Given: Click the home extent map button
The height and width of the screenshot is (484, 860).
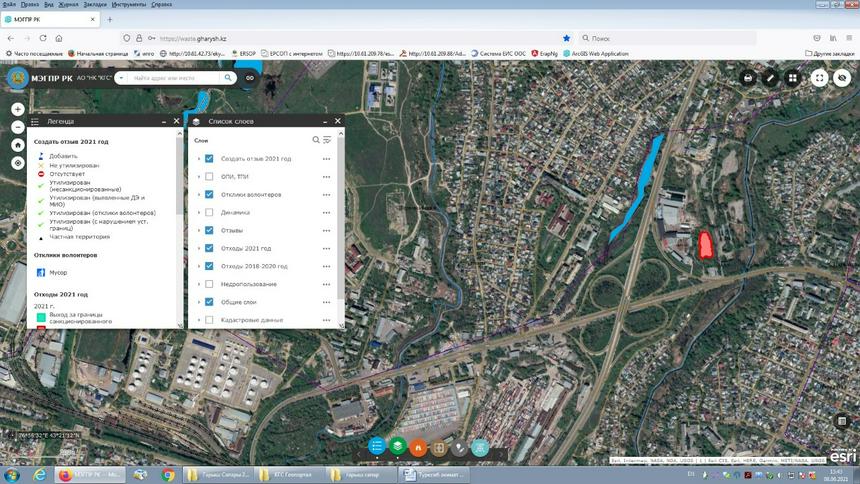Looking at the screenshot, I should 18,145.
